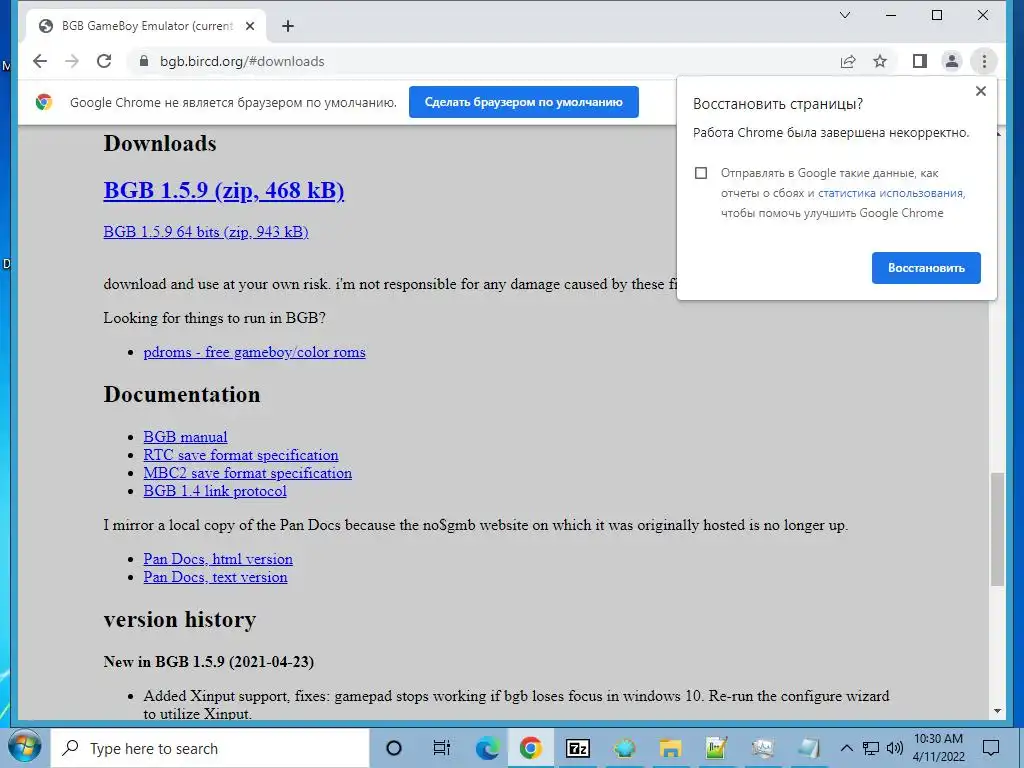Open Cortana circle icon on taskbar

point(394,748)
